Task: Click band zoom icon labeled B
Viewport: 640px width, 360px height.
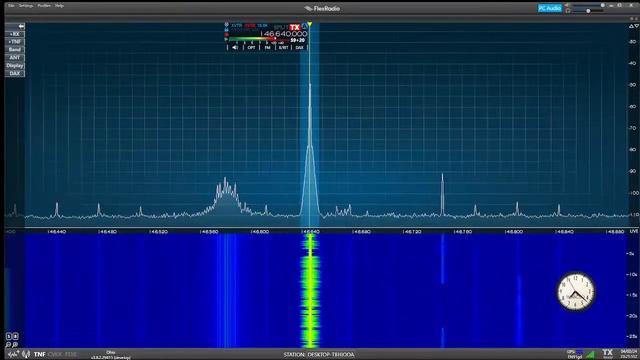Action: (x=15, y=336)
